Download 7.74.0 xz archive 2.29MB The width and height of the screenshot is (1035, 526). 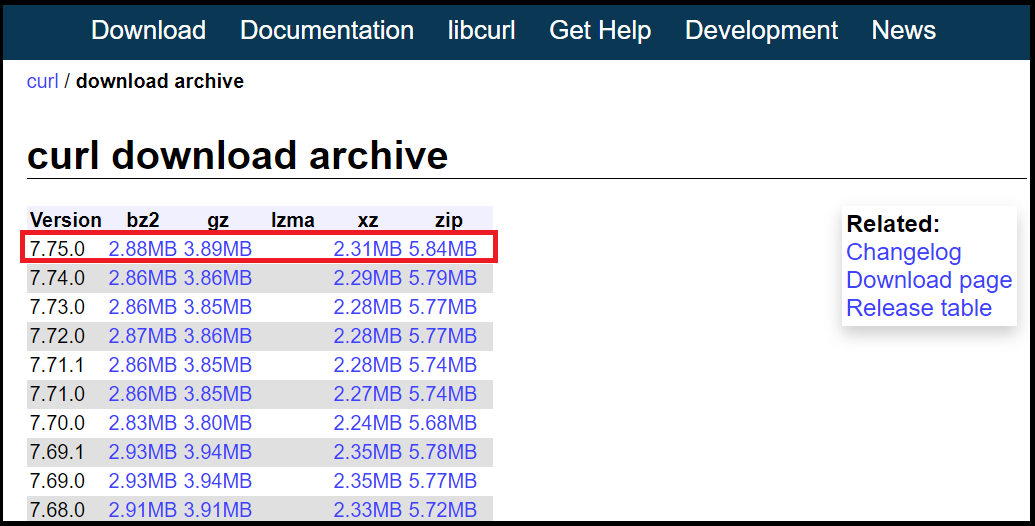coord(368,278)
